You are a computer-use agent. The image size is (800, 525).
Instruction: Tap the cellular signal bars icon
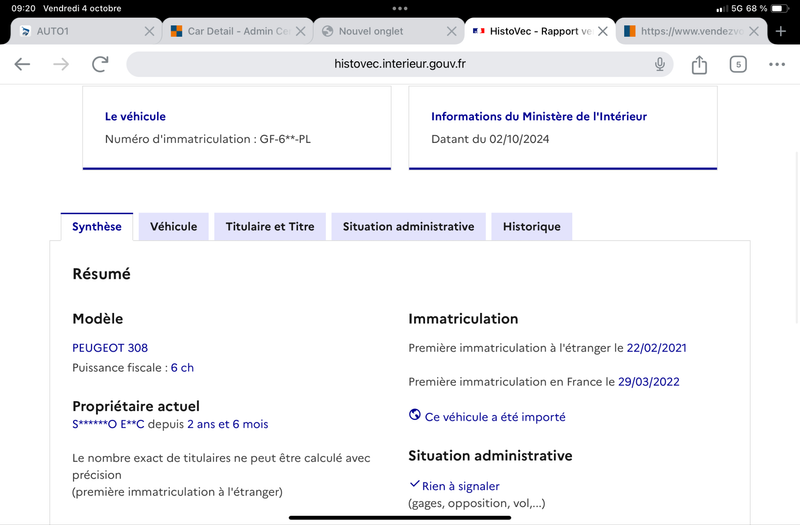tap(722, 9)
